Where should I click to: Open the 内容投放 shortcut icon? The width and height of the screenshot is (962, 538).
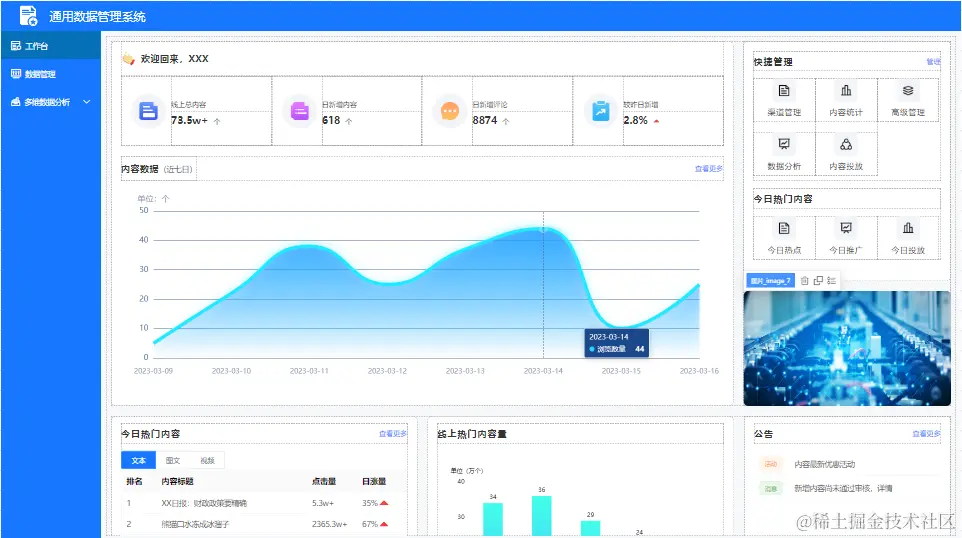click(x=846, y=144)
